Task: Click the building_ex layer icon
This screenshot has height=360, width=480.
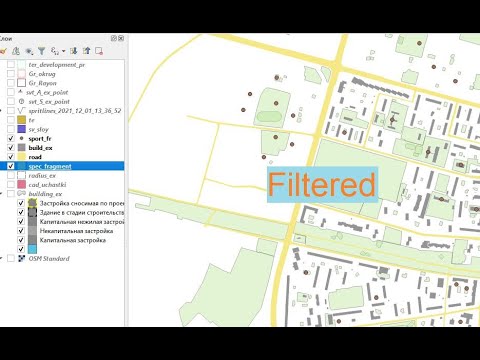Action: 22,193
